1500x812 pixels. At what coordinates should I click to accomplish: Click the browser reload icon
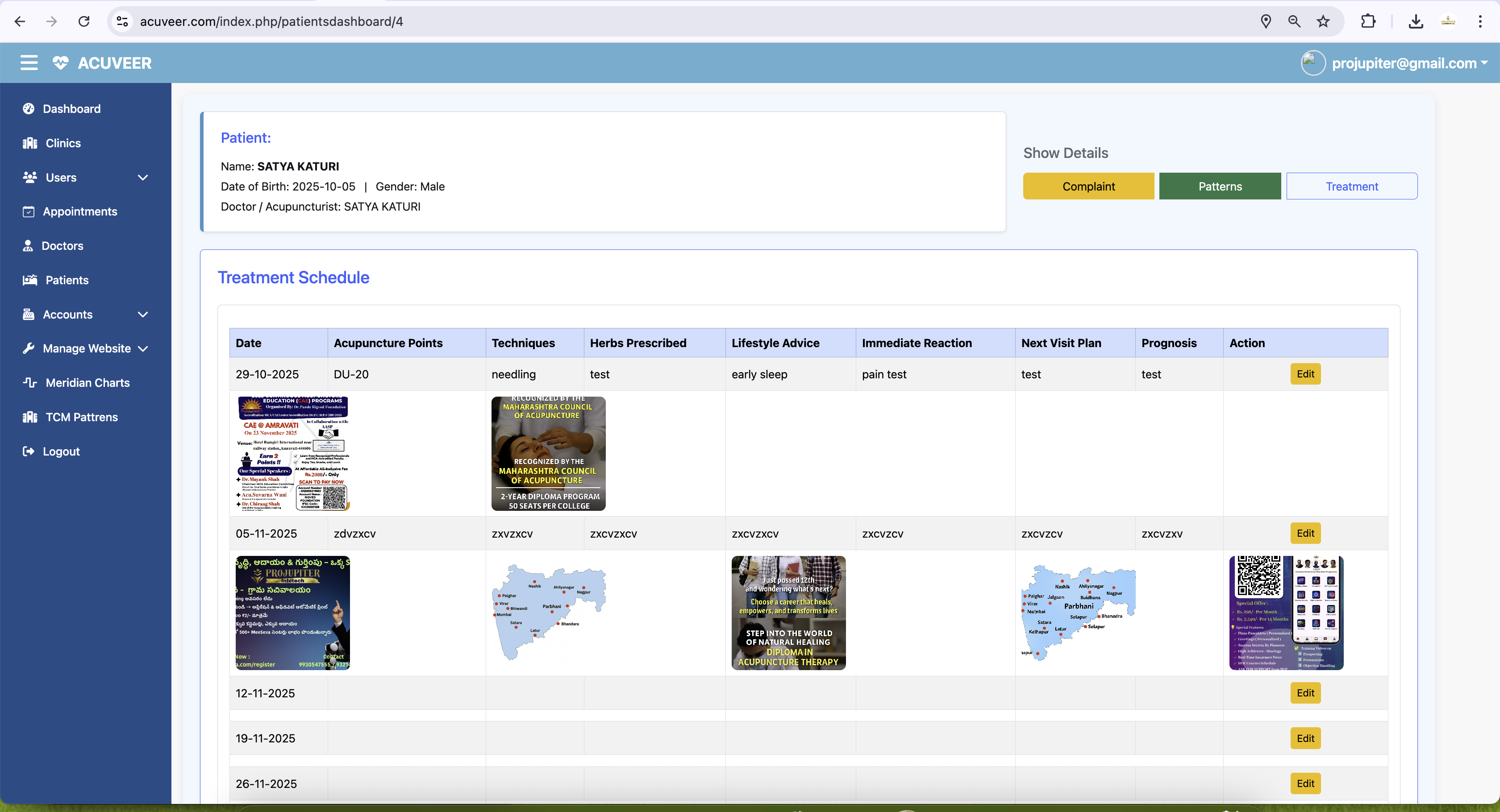pyautogui.click(x=84, y=21)
